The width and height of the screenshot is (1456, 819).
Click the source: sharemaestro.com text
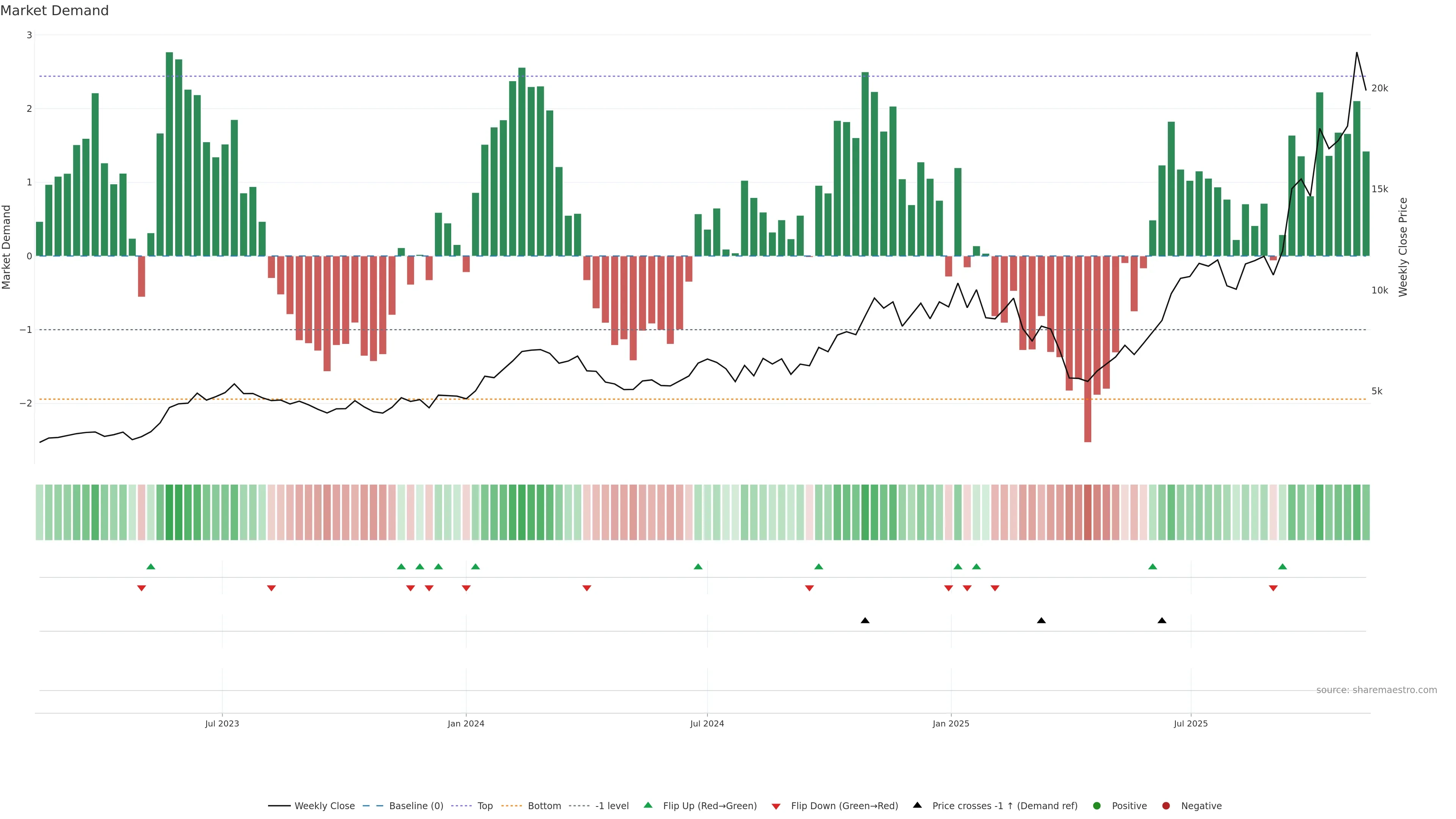pos(1376,690)
